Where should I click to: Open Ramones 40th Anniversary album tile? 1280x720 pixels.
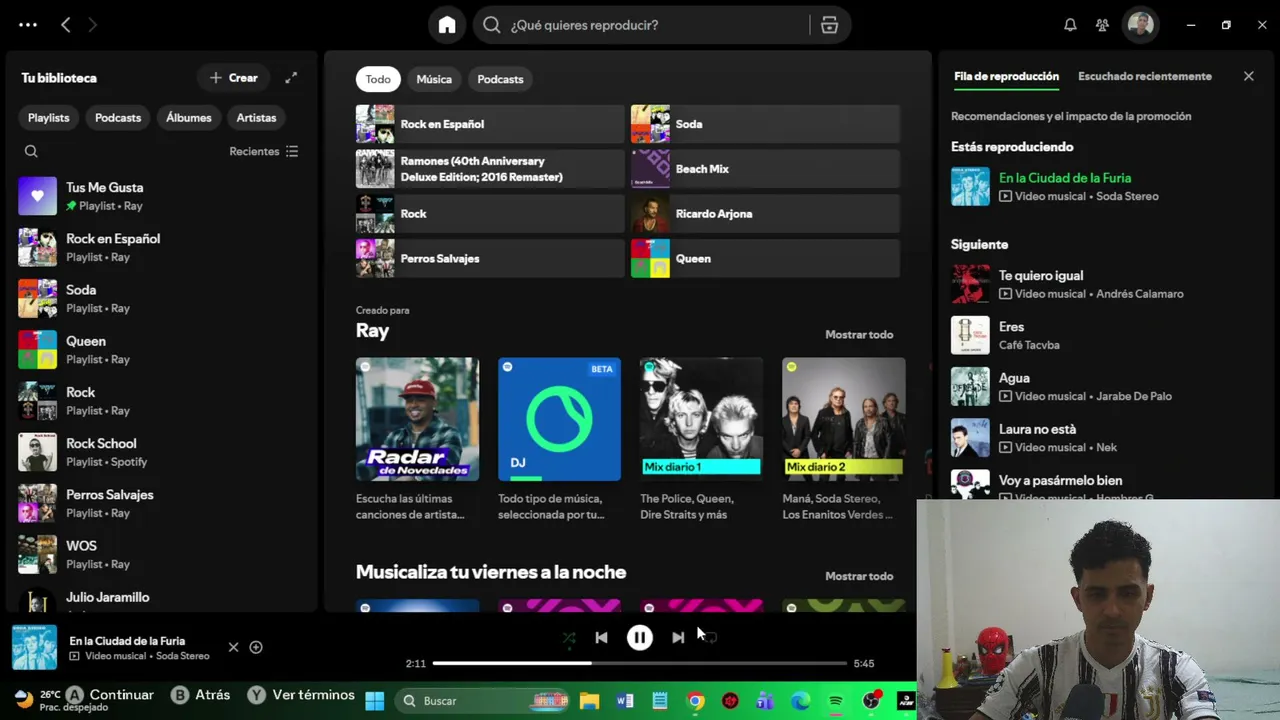click(490, 169)
